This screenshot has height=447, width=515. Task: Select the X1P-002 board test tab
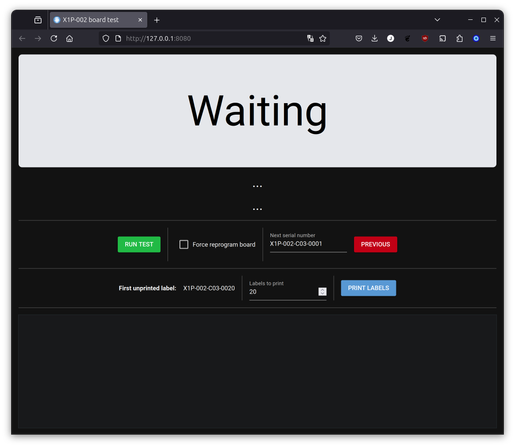[98, 20]
